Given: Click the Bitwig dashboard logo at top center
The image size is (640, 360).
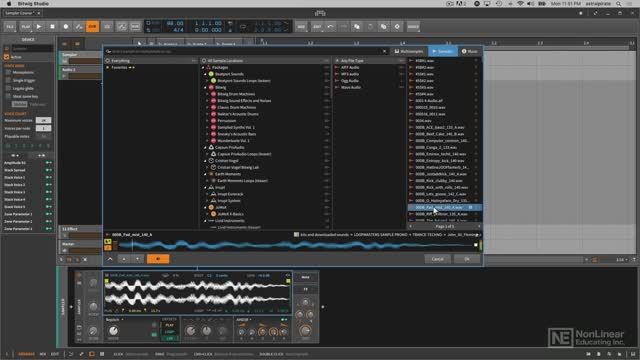Looking at the screenshot, I should [x=320, y=13].
